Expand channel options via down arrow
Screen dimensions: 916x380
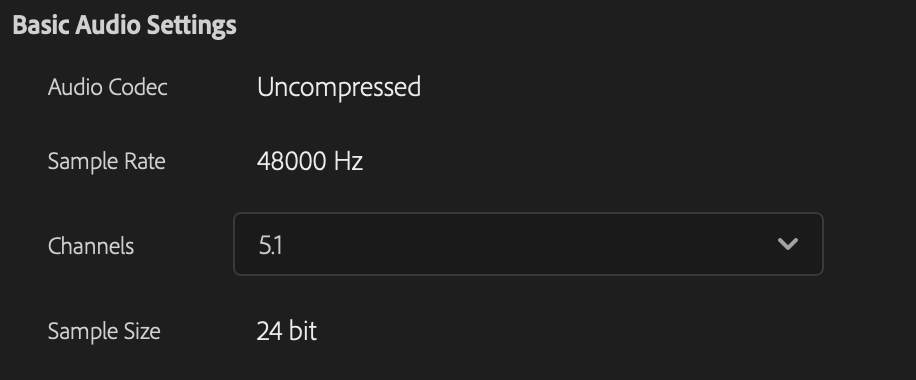tap(788, 244)
